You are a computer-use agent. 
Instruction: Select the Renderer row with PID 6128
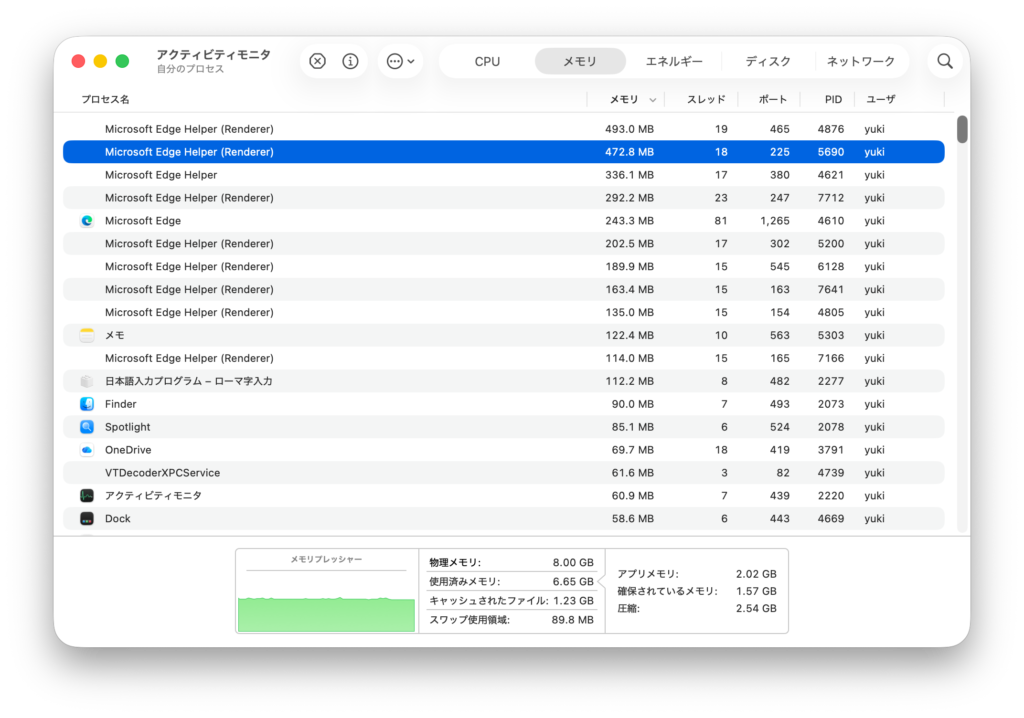pos(504,266)
